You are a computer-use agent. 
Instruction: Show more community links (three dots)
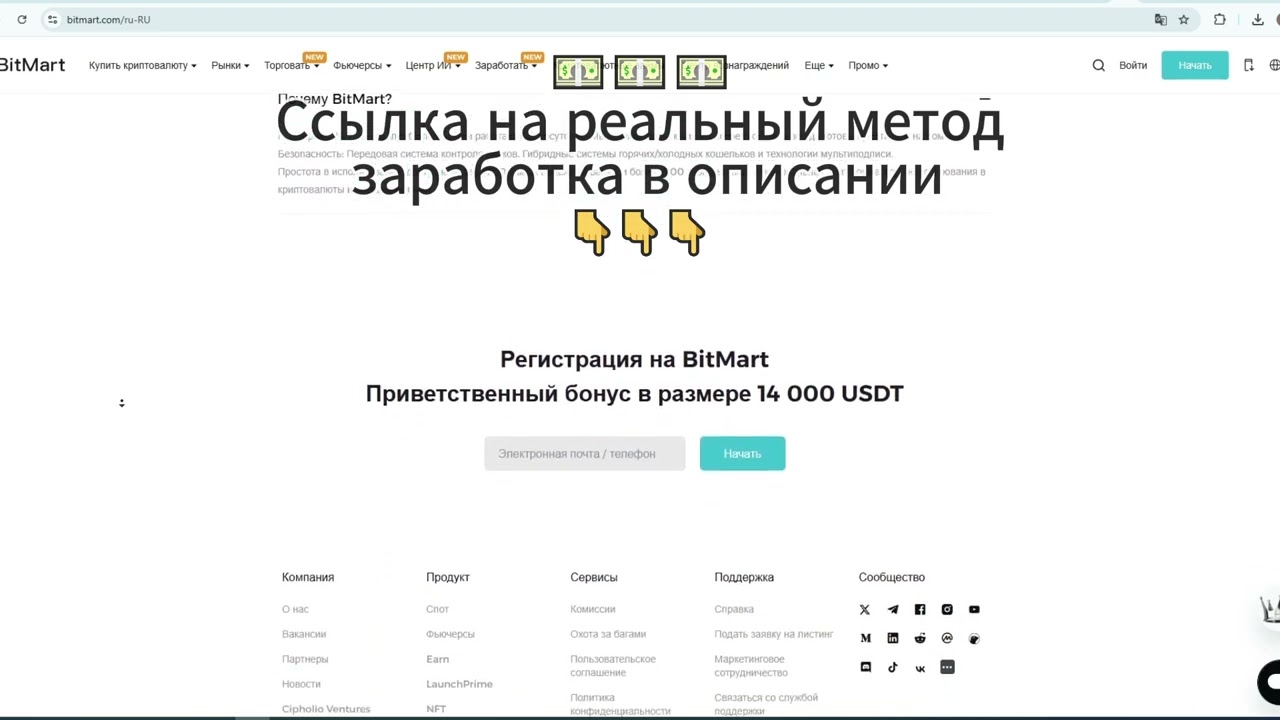pyautogui.click(x=947, y=667)
